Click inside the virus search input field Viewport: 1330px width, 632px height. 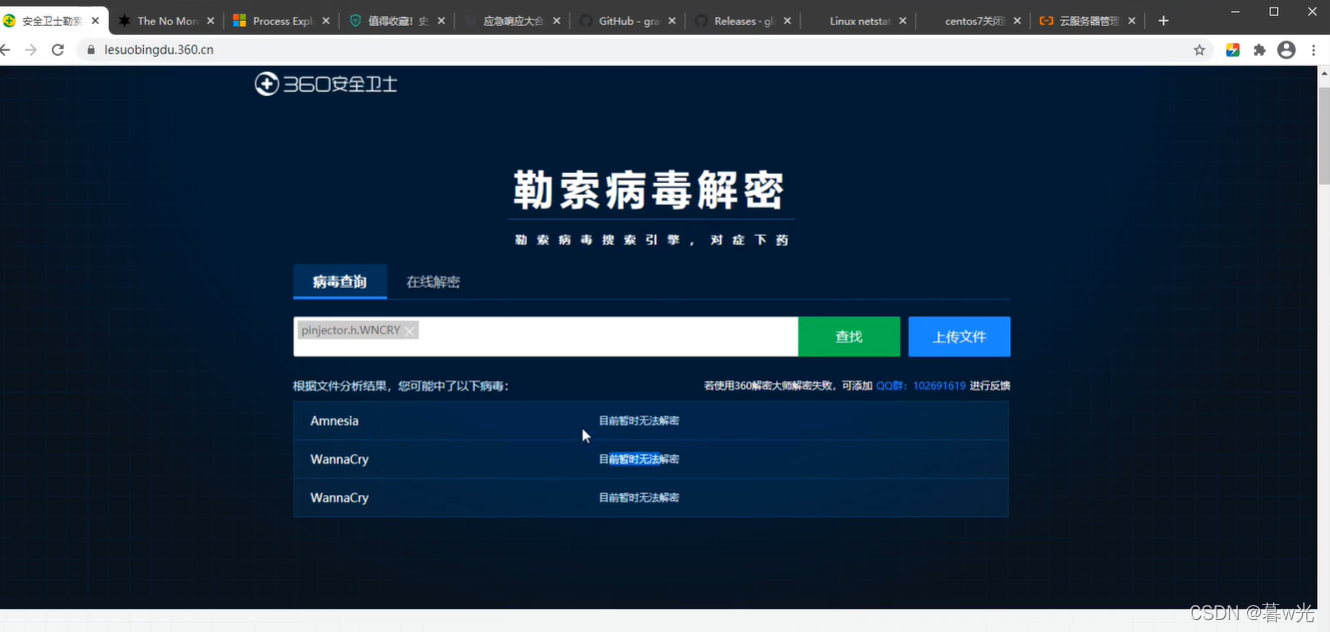(x=600, y=336)
